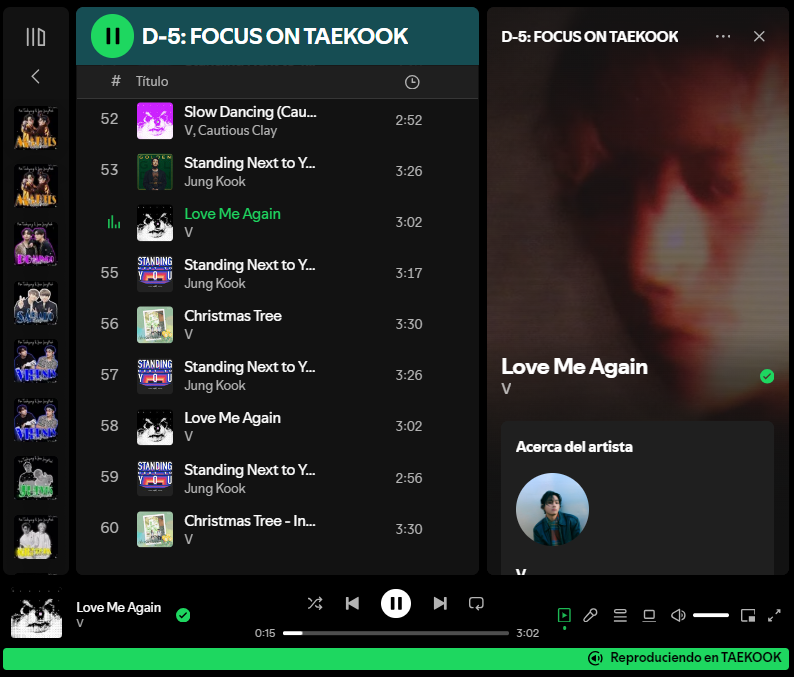Click the 3:17 duration of track 55
The height and width of the screenshot is (677, 794).
[409, 273]
